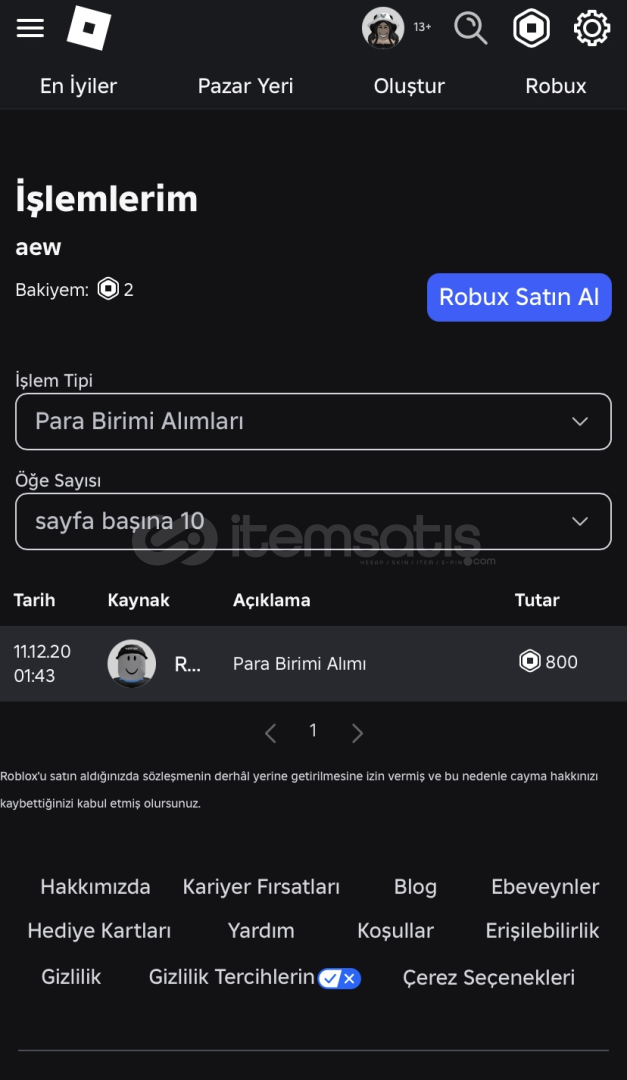This screenshot has height=1080, width=627.
Task: Tap the Roblox logo home icon
Action: click(x=89, y=28)
